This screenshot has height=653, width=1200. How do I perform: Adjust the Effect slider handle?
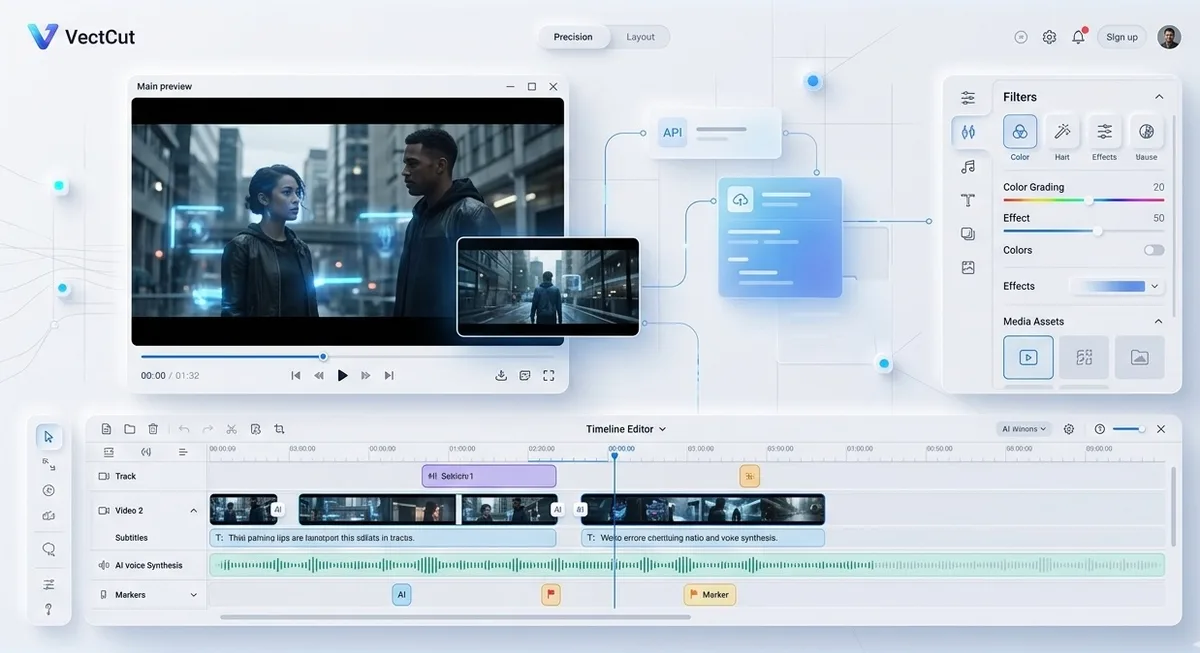1097,231
